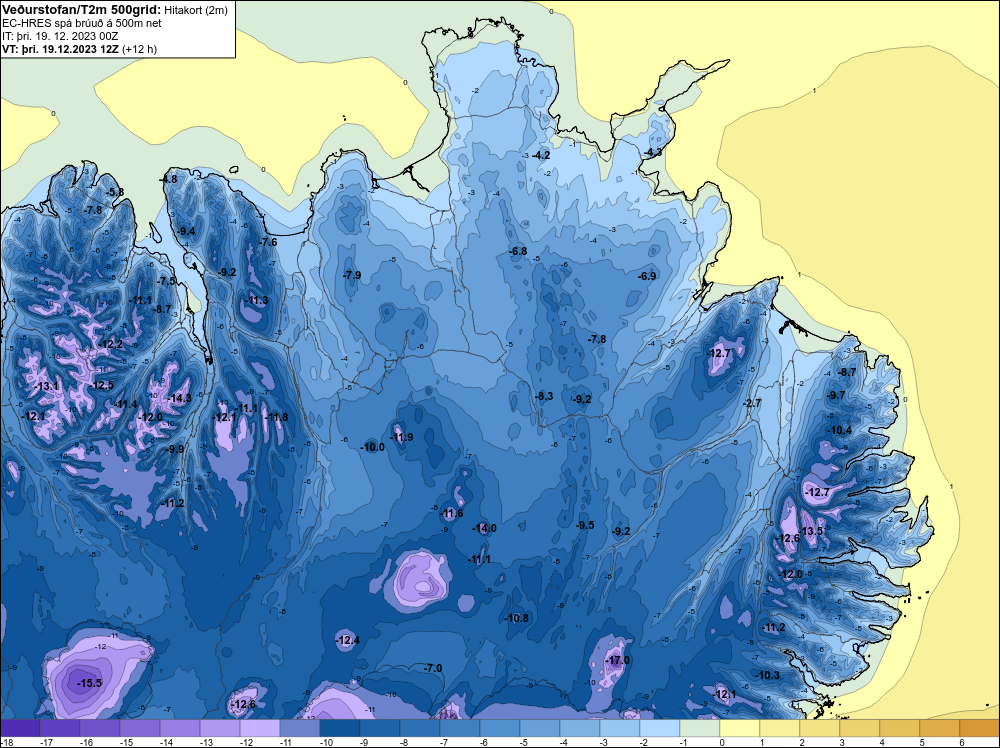The height and width of the screenshot is (748, 1000).
Task: Click the -7.9 temperature label on map
Action: point(351,275)
